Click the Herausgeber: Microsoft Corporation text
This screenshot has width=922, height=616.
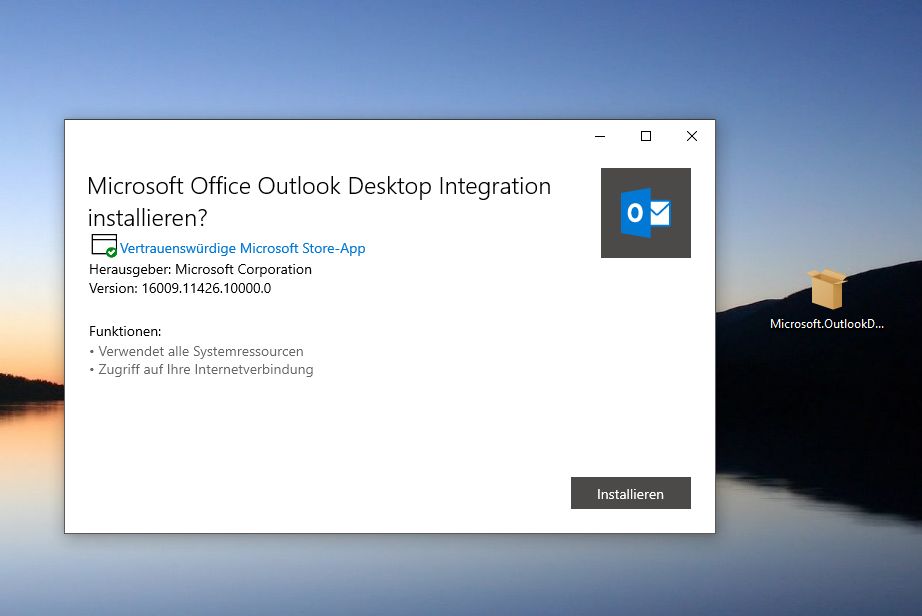pyautogui.click(x=201, y=269)
